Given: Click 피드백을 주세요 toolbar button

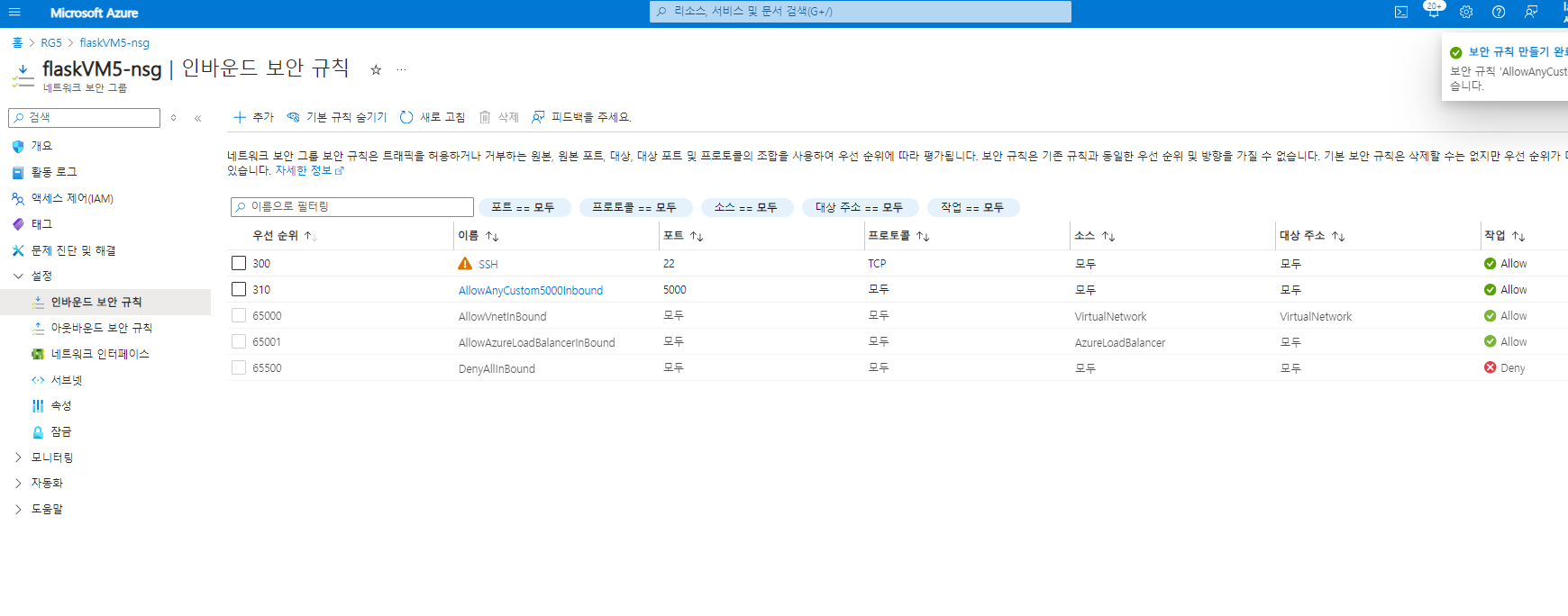Looking at the screenshot, I should point(581,117).
